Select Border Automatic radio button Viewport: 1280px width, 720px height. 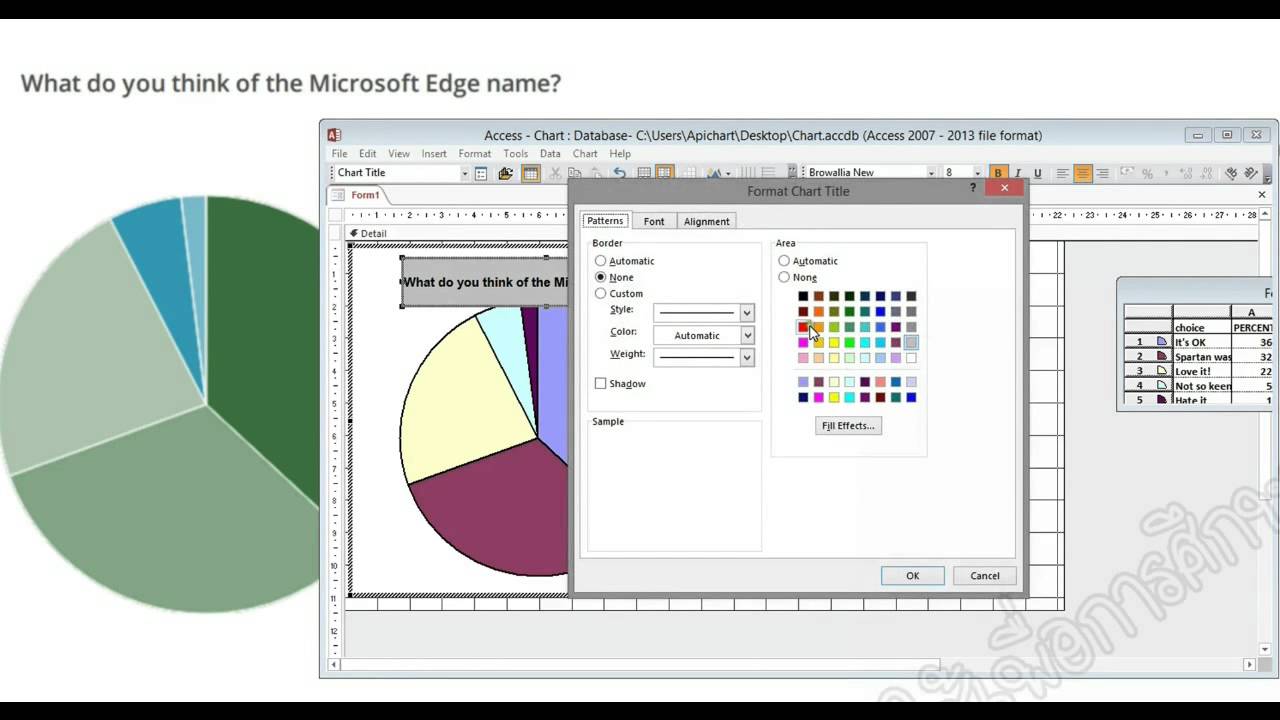(600, 261)
